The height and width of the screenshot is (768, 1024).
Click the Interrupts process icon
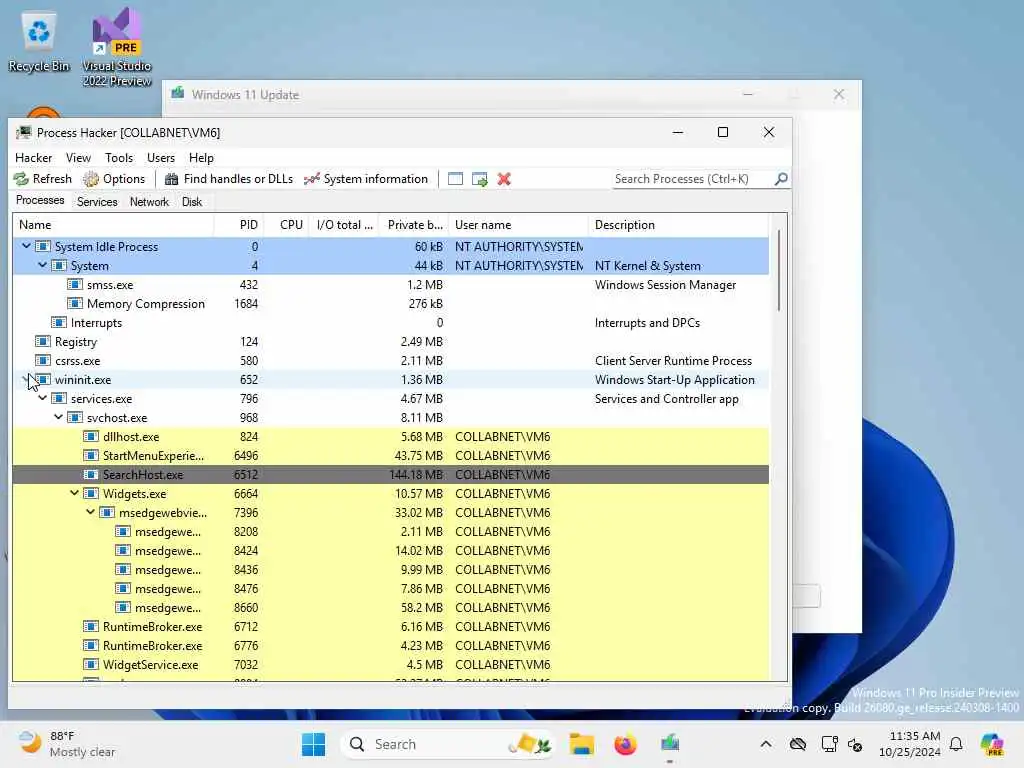(x=59, y=323)
